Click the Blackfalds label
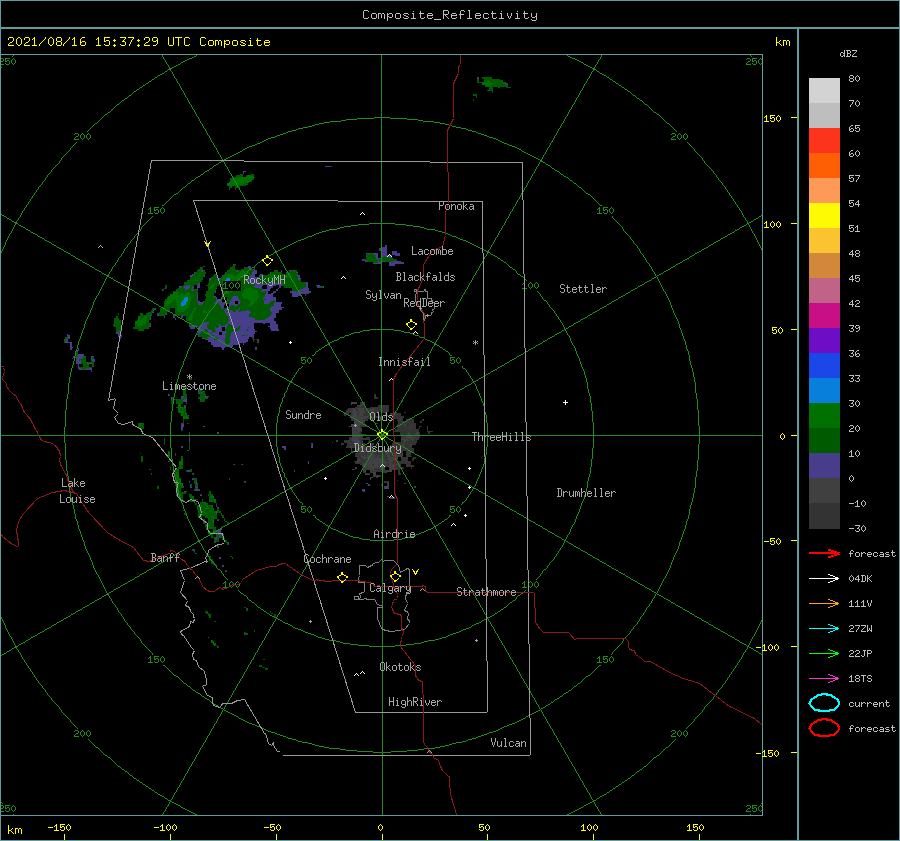The height and width of the screenshot is (841, 900). 425,277
